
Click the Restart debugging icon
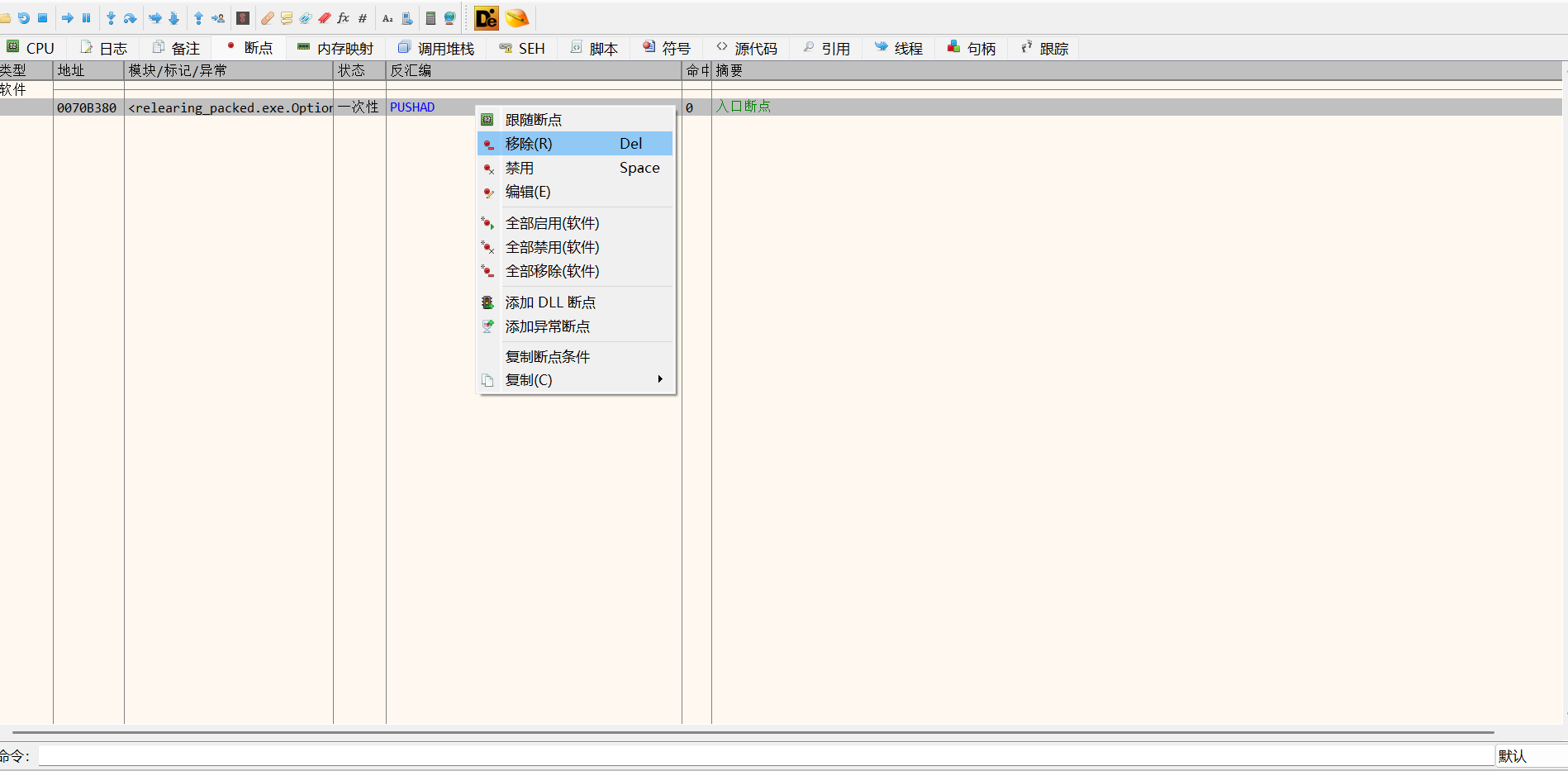[24, 18]
